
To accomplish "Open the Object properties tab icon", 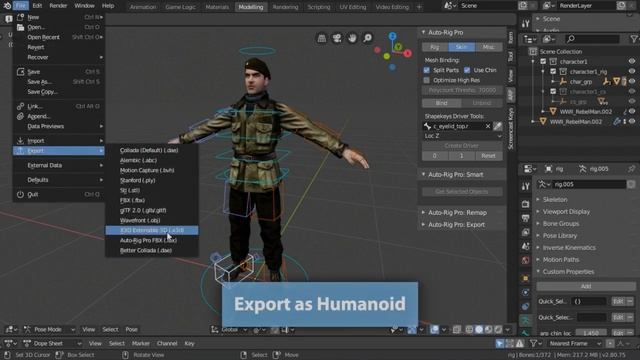I will 526,278.
